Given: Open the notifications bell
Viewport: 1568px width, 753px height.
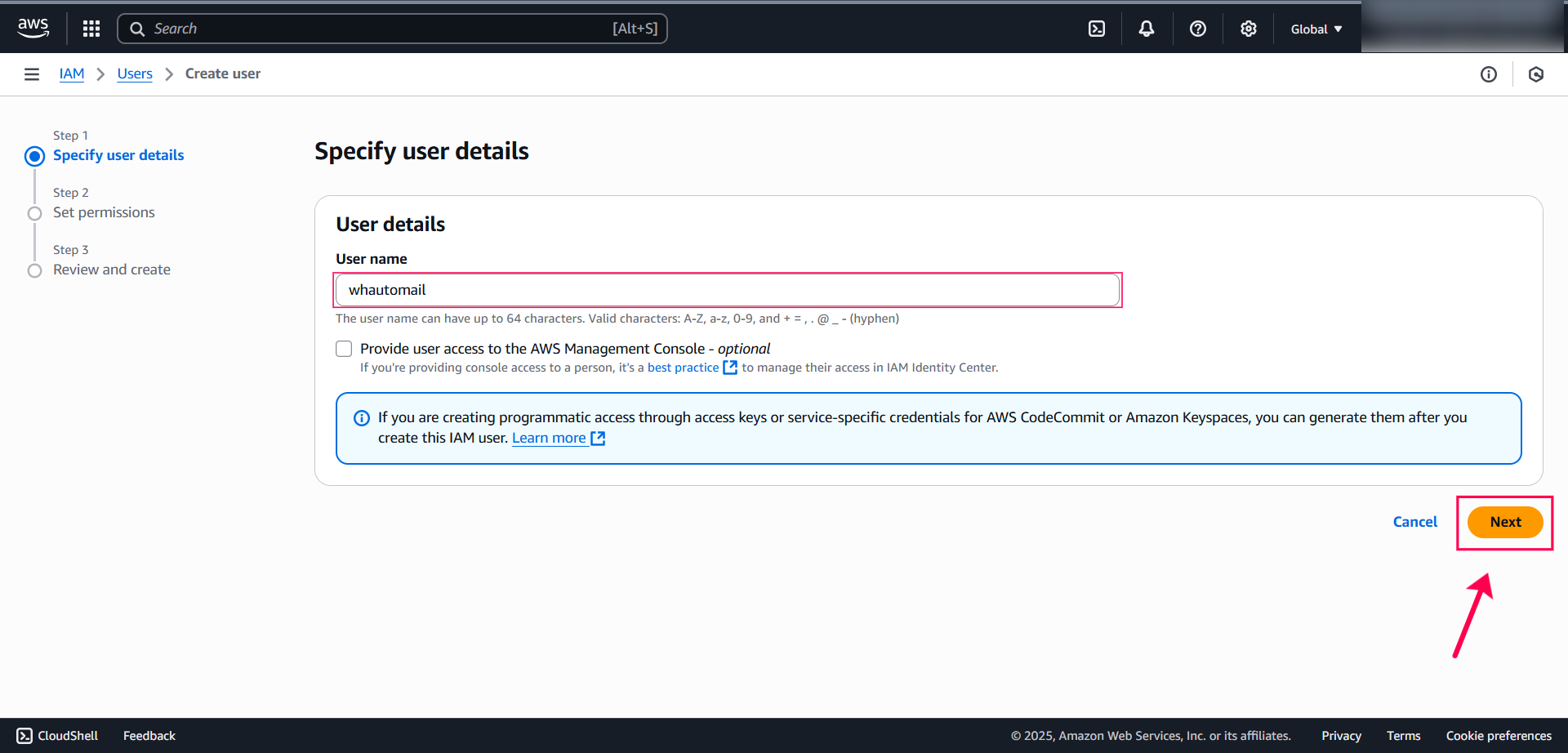Looking at the screenshot, I should click(x=1146, y=28).
